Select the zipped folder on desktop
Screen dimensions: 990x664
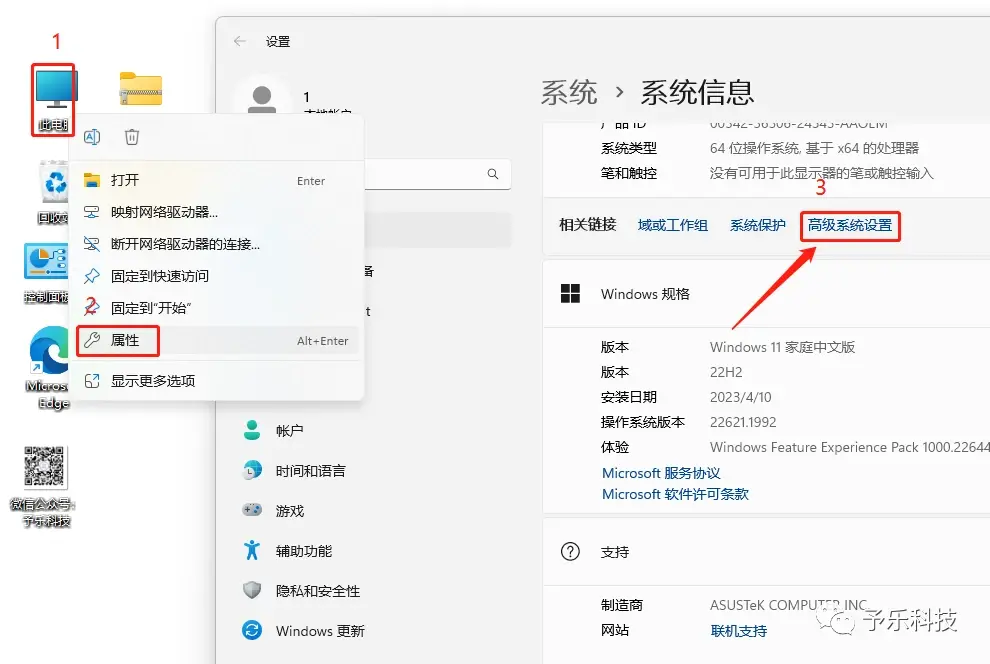click(x=141, y=88)
